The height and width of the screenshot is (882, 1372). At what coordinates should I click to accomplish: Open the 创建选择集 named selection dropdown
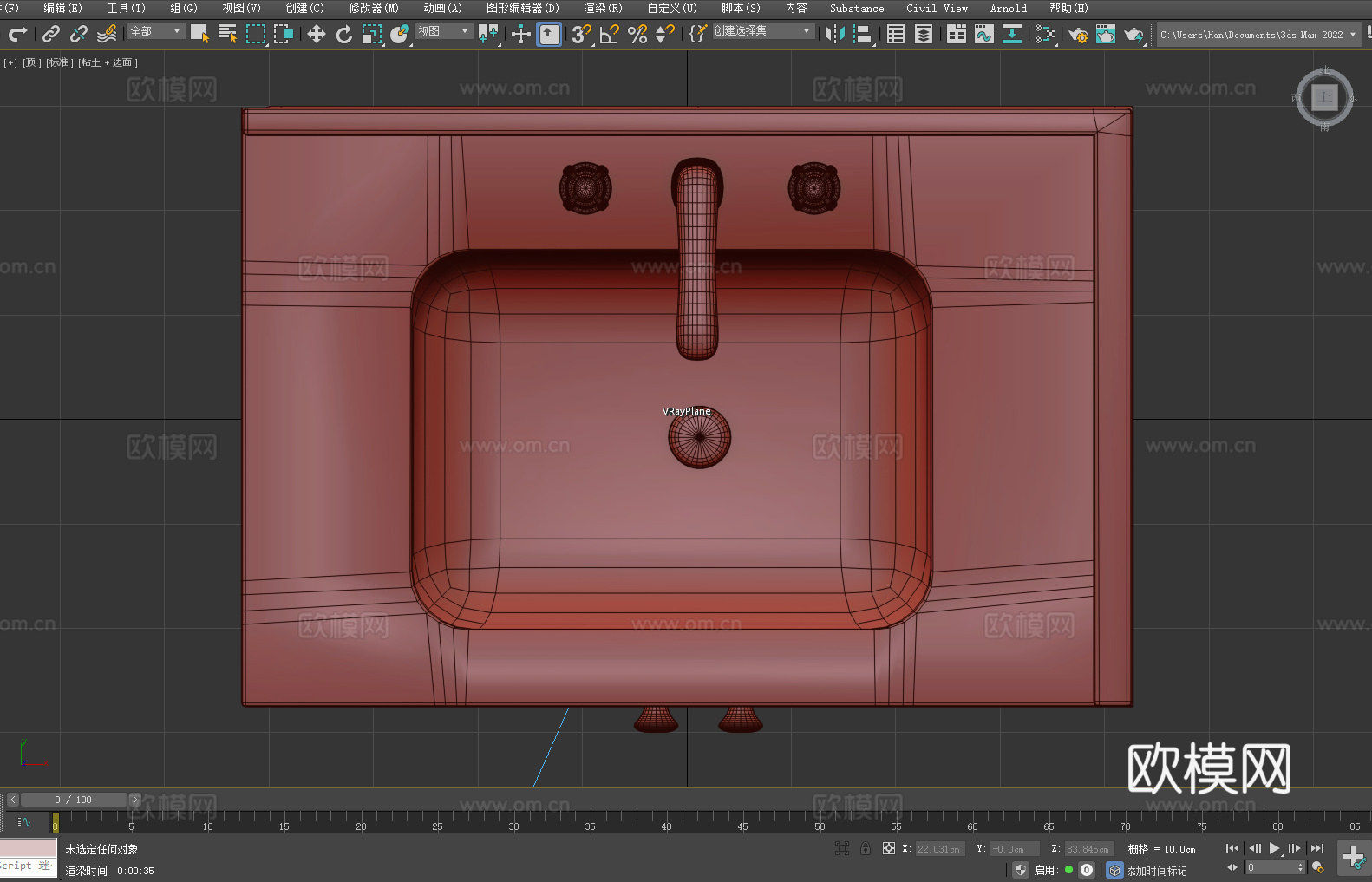[x=763, y=31]
